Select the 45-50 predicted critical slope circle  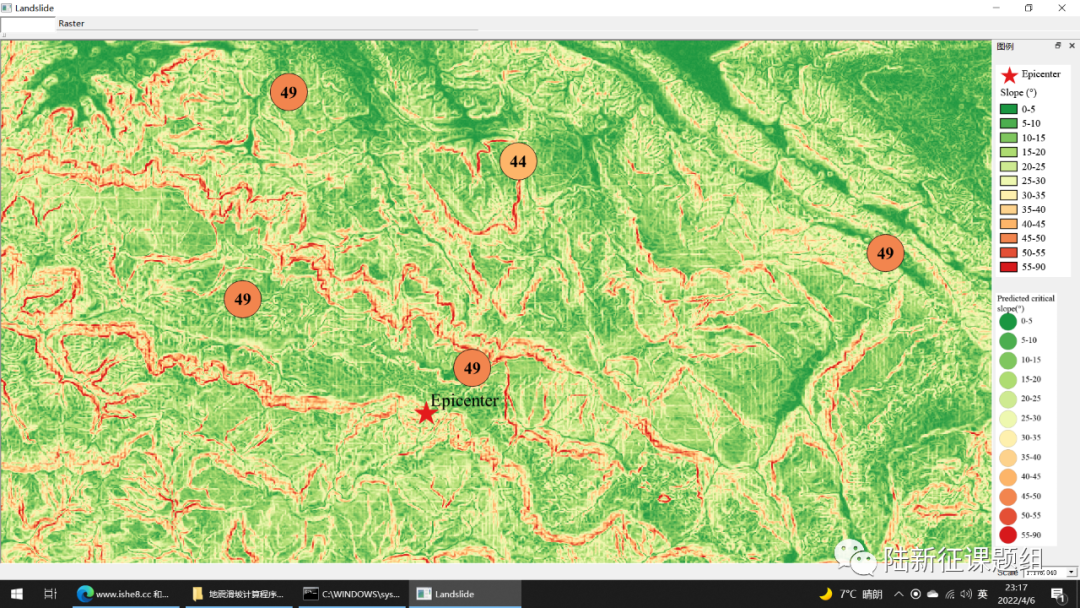click(x=1008, y=496)
